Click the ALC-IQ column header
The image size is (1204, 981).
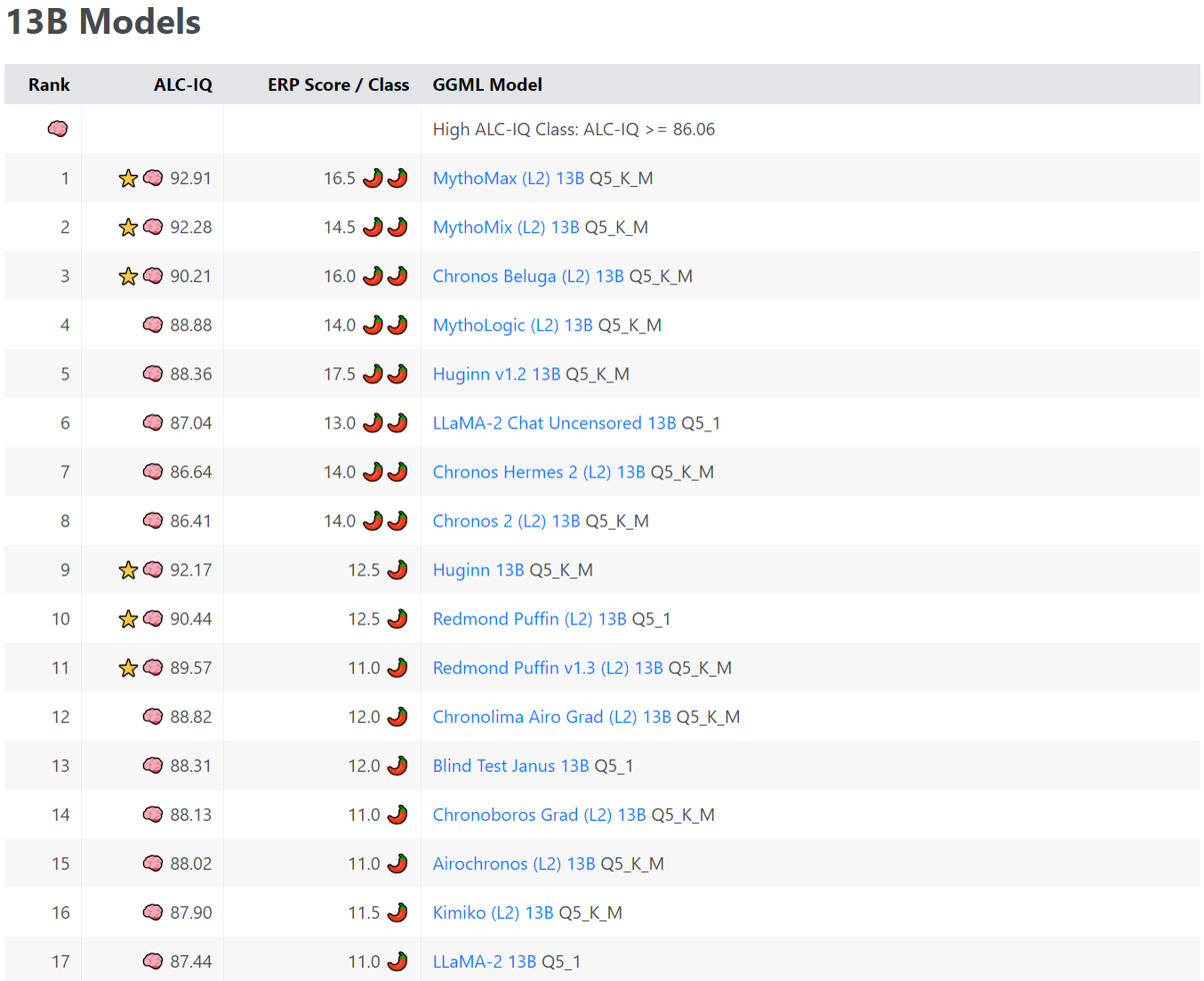coord(182,84)
